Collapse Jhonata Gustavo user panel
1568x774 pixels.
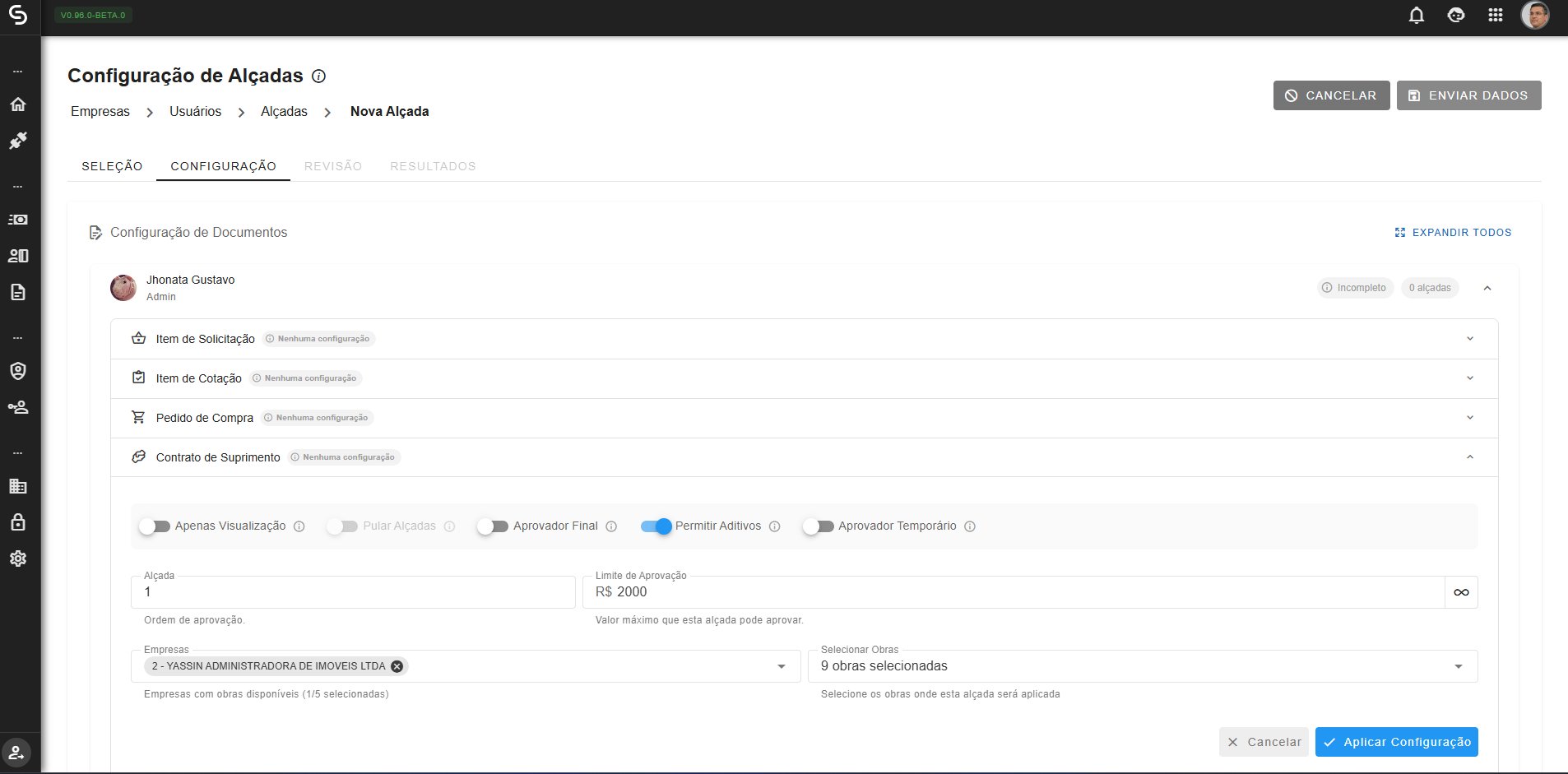[1487, 288]
